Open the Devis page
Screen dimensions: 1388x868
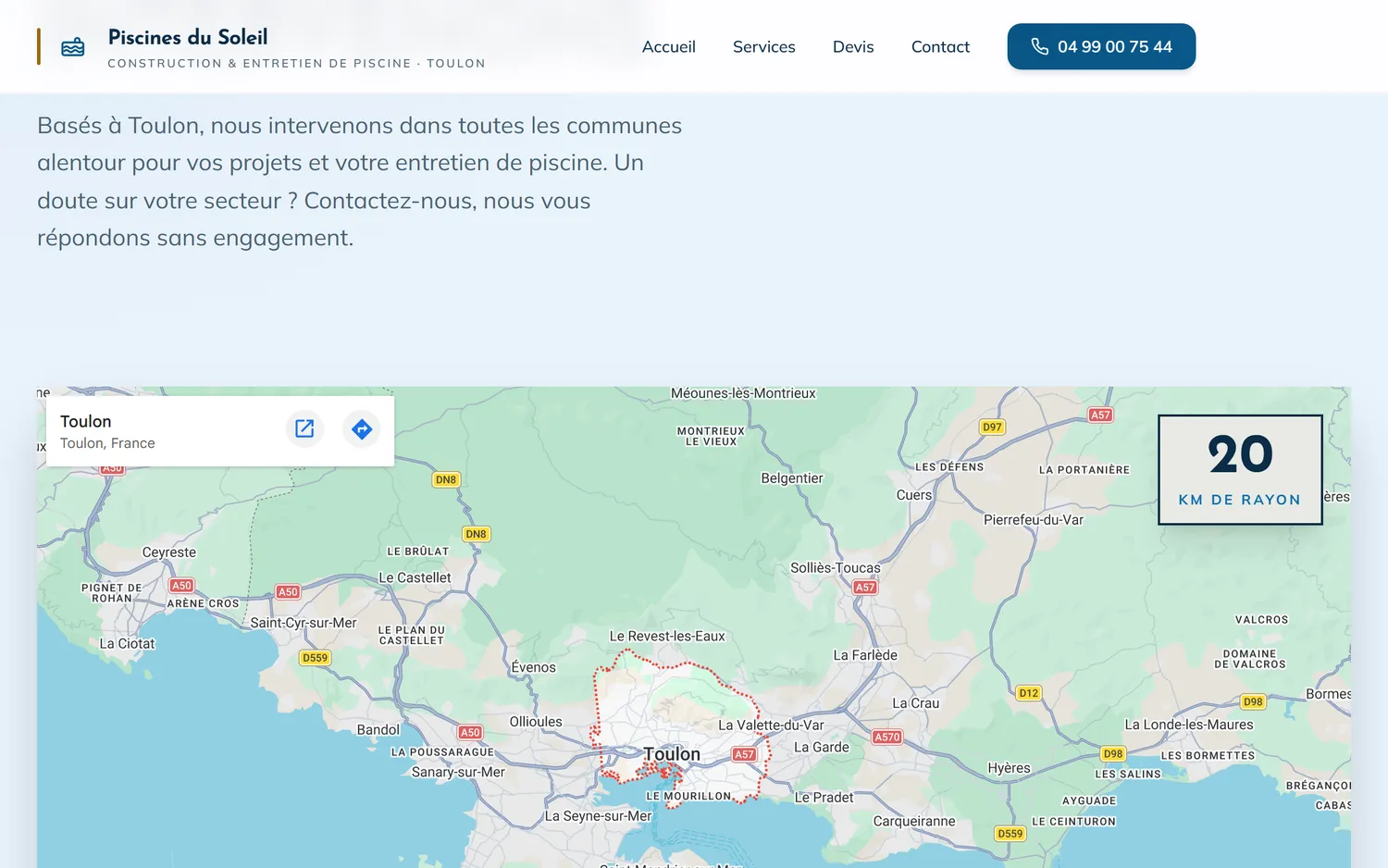pyautogui.click(x=853, y=46)
